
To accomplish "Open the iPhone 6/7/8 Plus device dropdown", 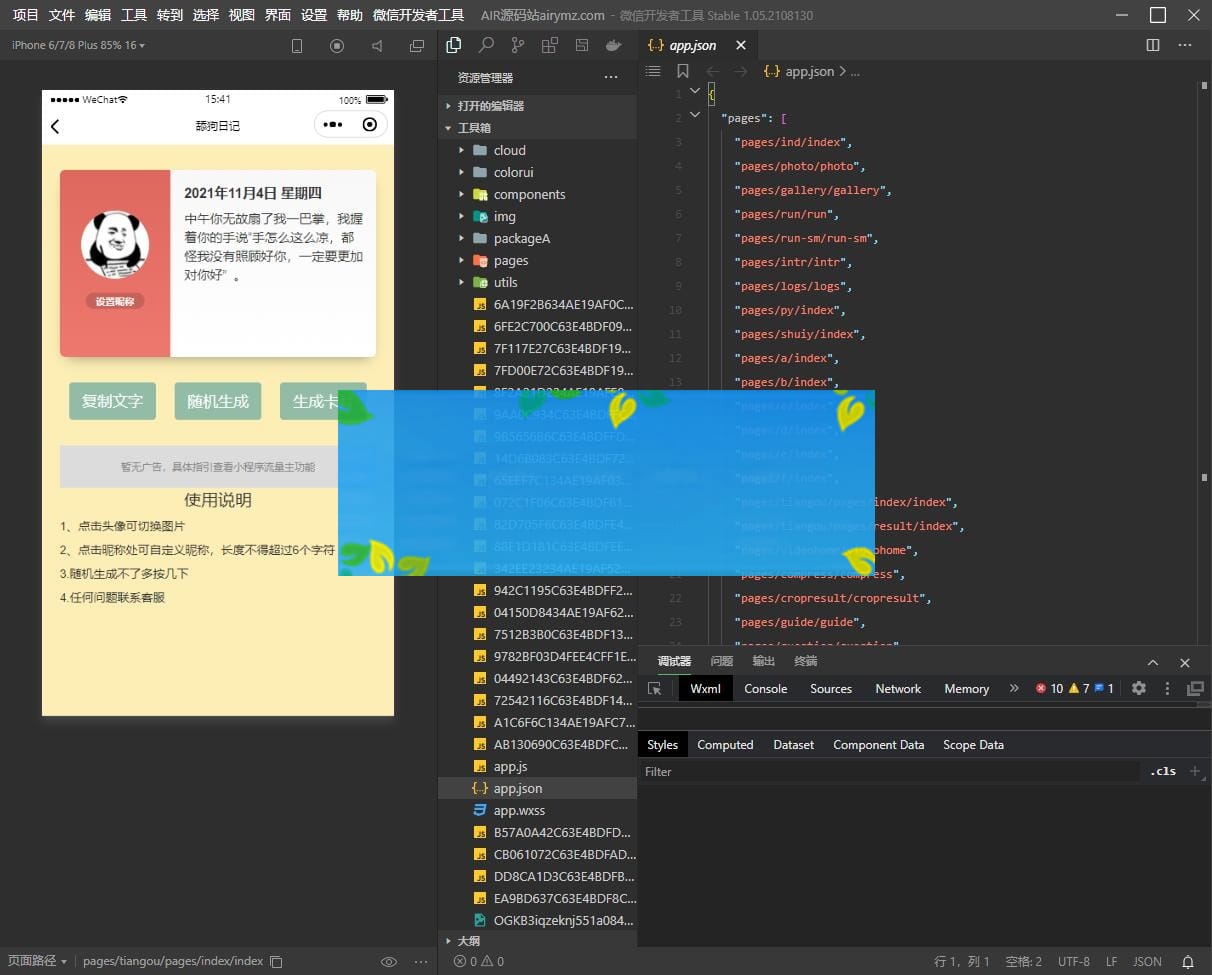I will click(x=78, y=46).
